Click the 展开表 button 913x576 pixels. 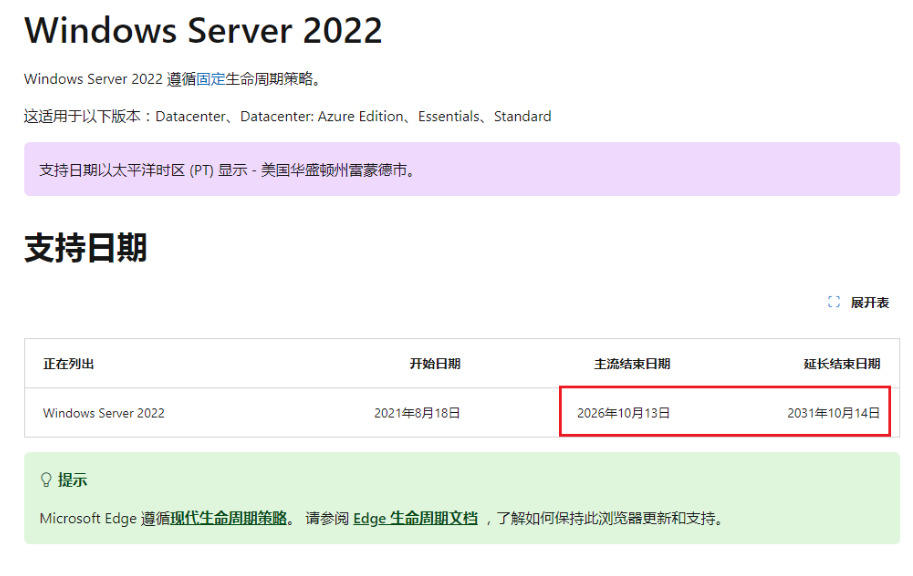click(x=858, y=302)
